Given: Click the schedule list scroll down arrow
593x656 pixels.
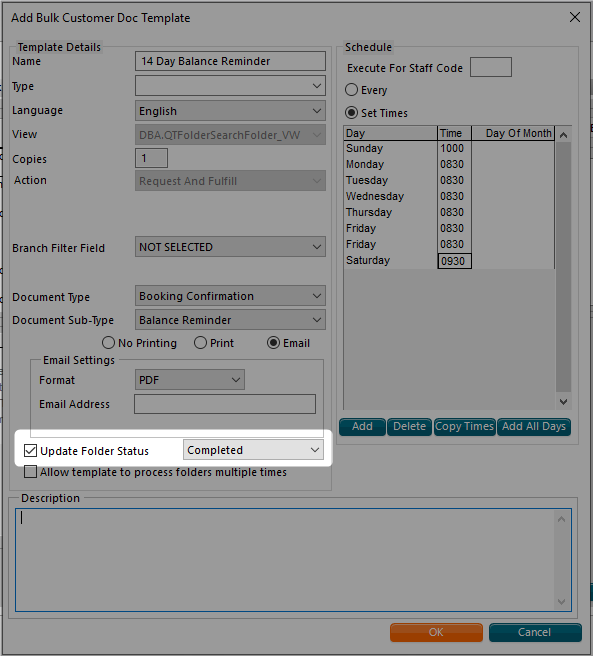Looking at the screenshot, I should (564, 402).
